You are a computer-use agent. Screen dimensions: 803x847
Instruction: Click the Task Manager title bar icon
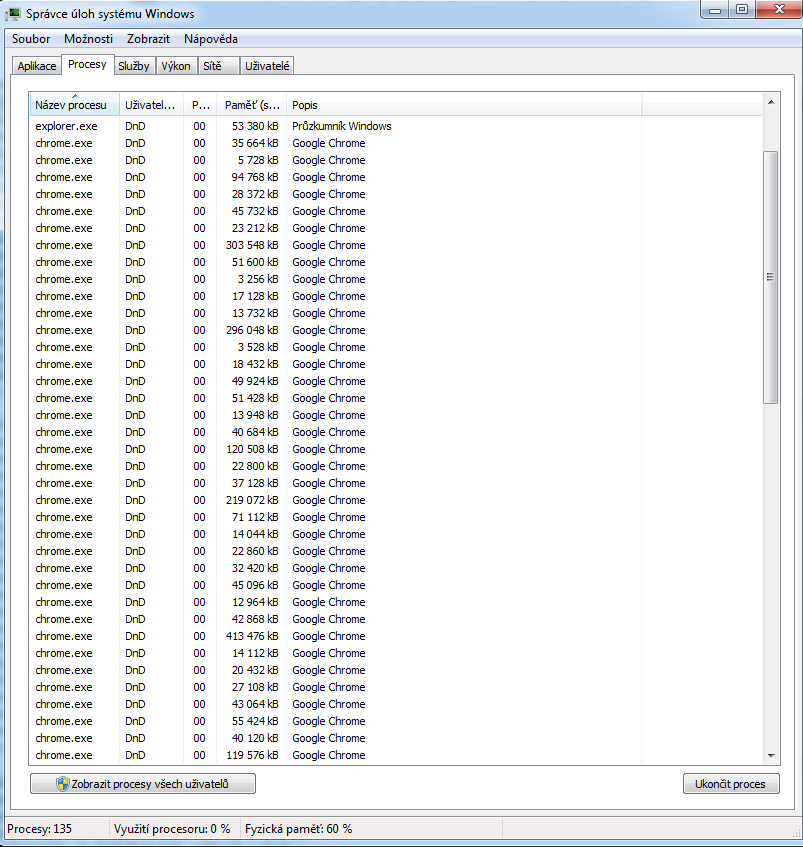[12, 14]
